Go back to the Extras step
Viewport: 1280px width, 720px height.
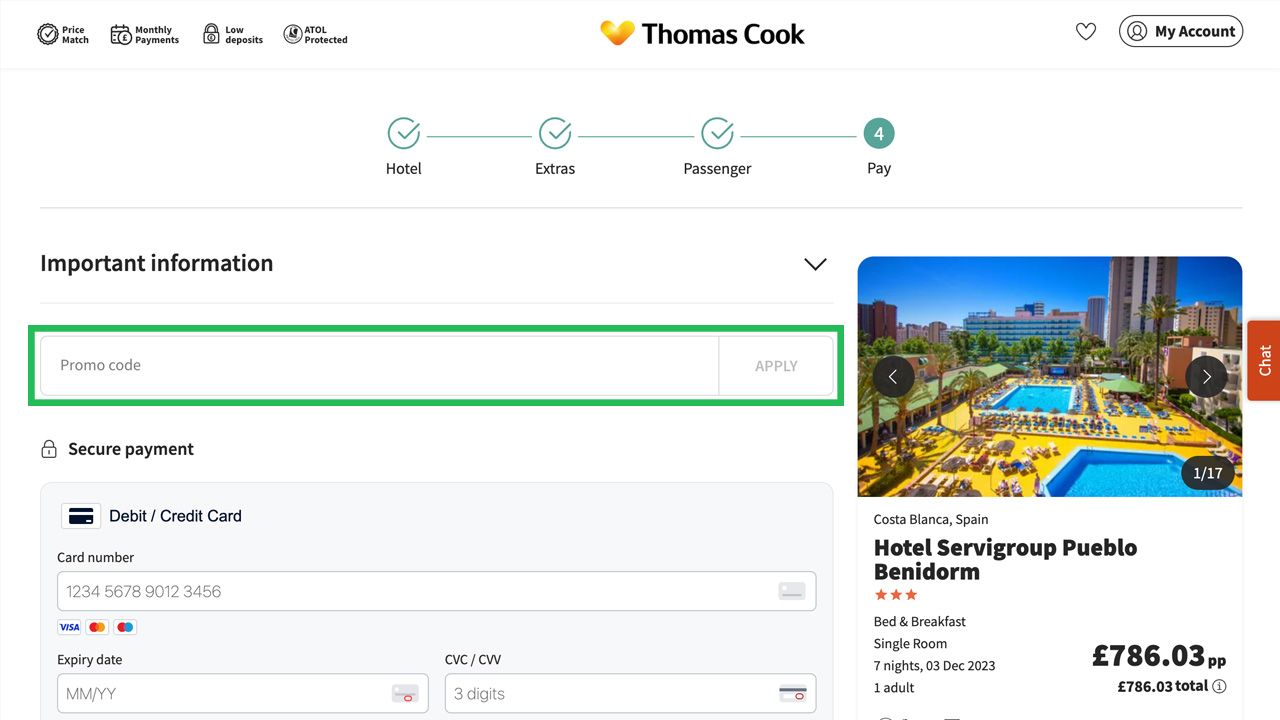(x=555, y=147)
